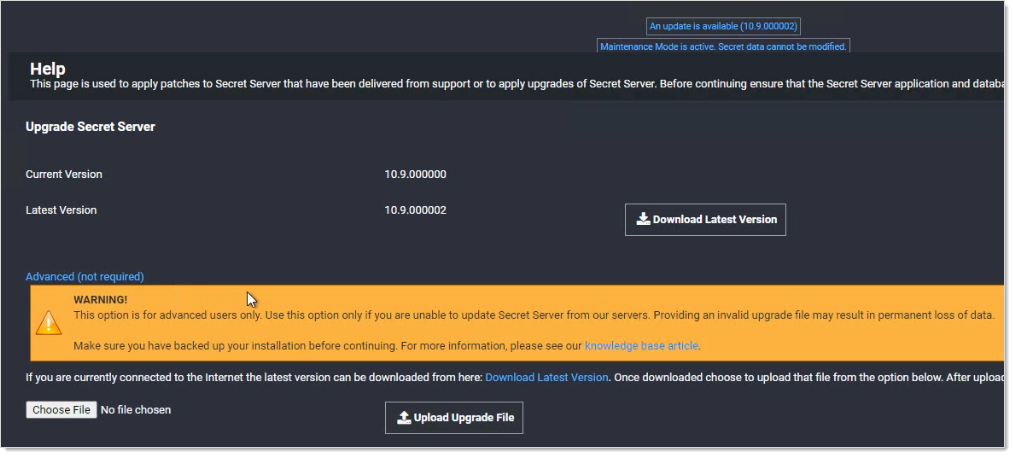Click the download icon on Download Latest Version
Image resolution: width=1013 pixels, height=456 pixels.
tap(643, 219)
